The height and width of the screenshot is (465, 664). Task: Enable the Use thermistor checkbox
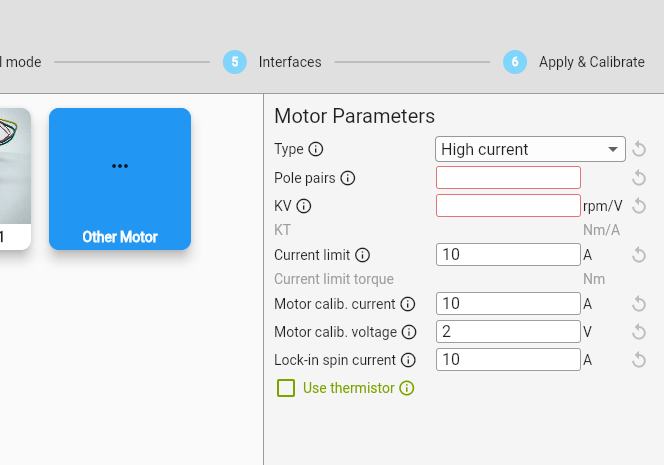coord(286,388)
